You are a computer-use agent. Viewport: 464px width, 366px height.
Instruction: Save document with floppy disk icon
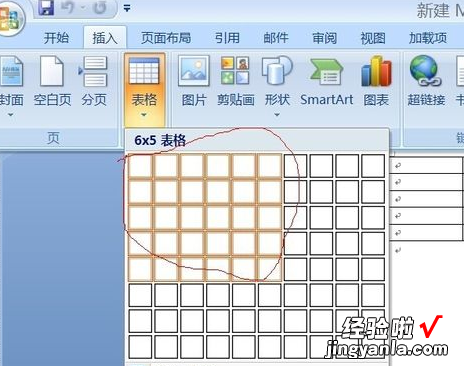(46, 7)
